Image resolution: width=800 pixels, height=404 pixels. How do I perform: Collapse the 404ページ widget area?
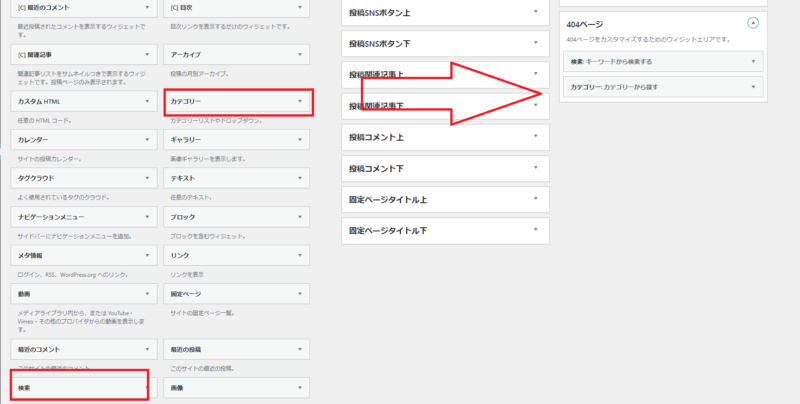(753, 21)
